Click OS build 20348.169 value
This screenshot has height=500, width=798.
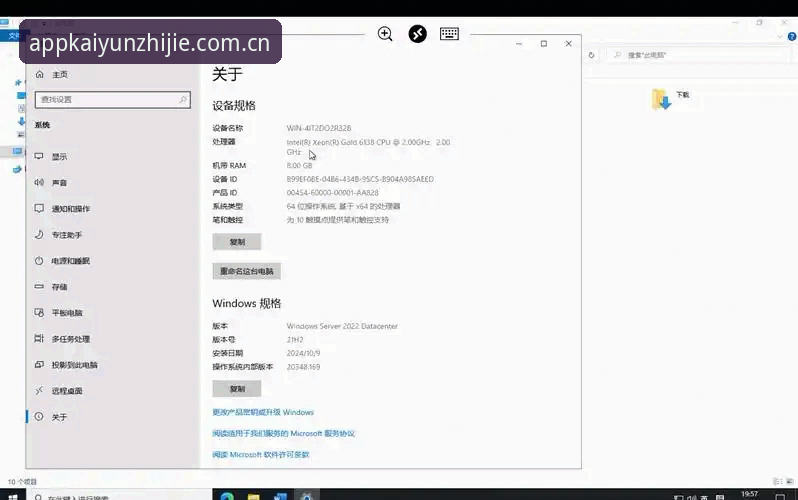(x=303, y=367)
